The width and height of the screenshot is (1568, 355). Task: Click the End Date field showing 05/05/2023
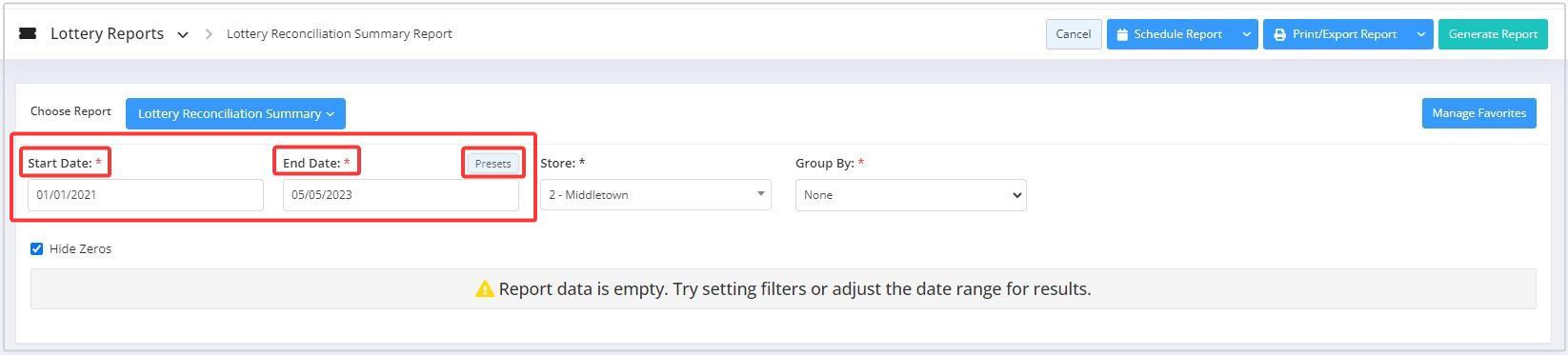click(401, 195)
